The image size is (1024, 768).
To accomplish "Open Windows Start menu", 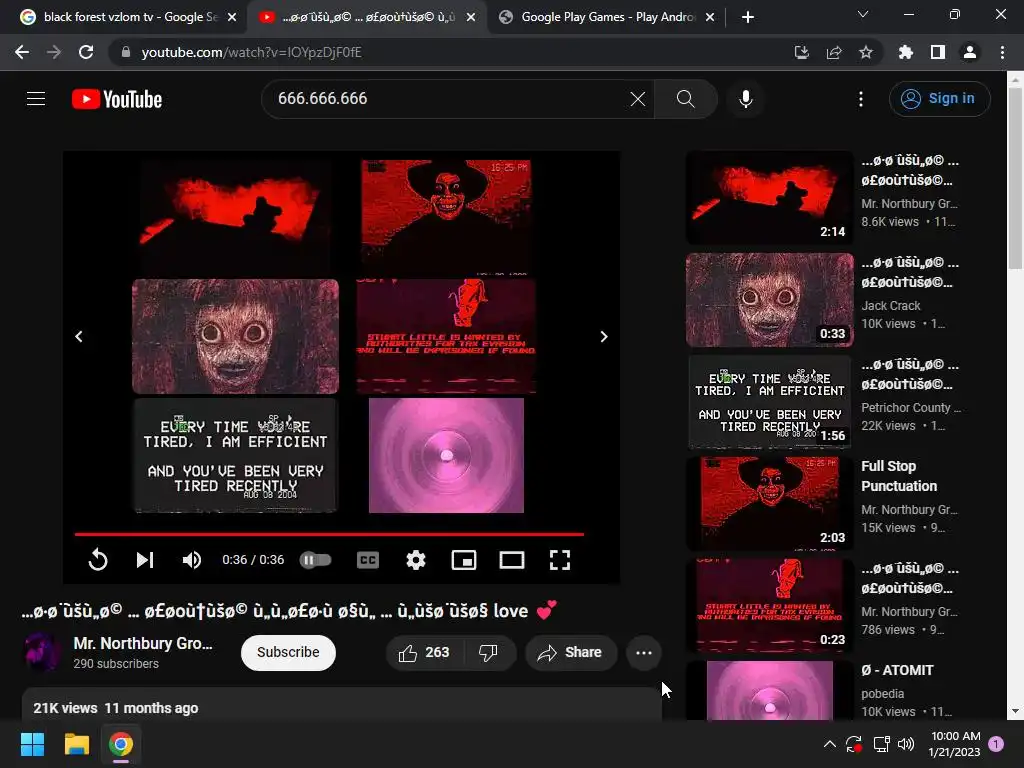I will point(32,744).
